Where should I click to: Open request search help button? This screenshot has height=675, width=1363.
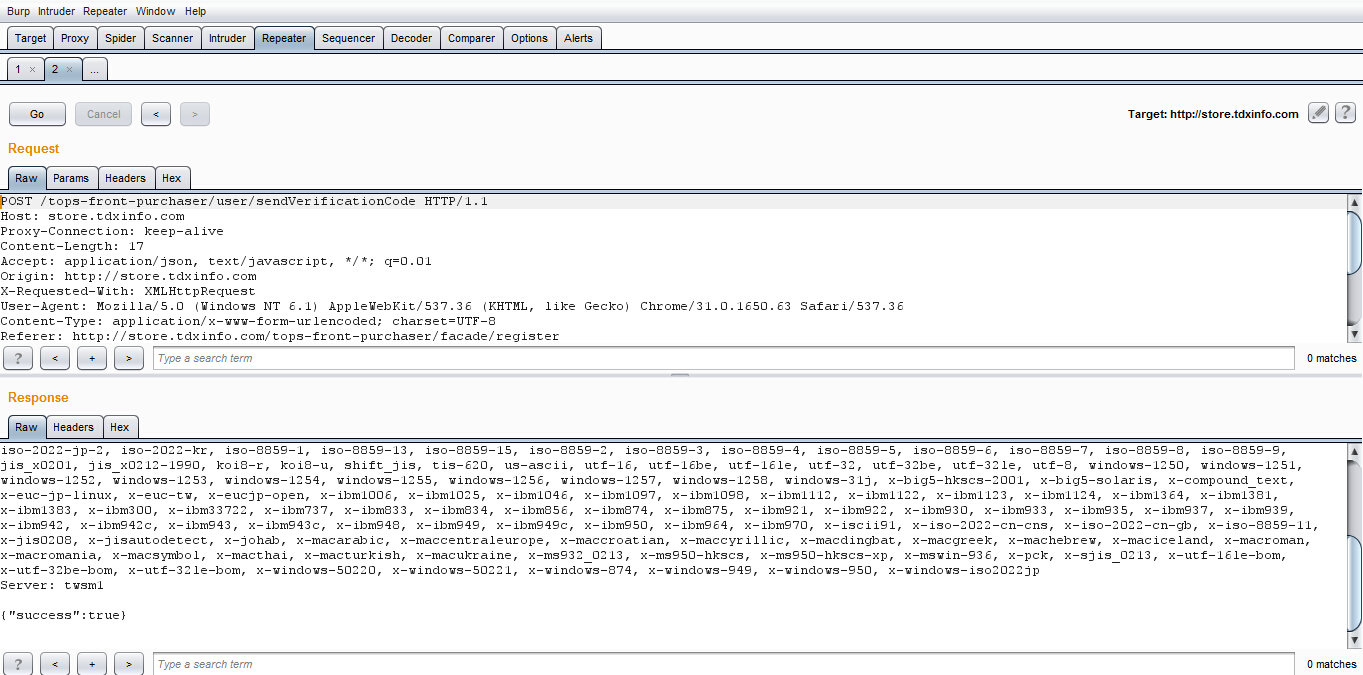point(18,358)
